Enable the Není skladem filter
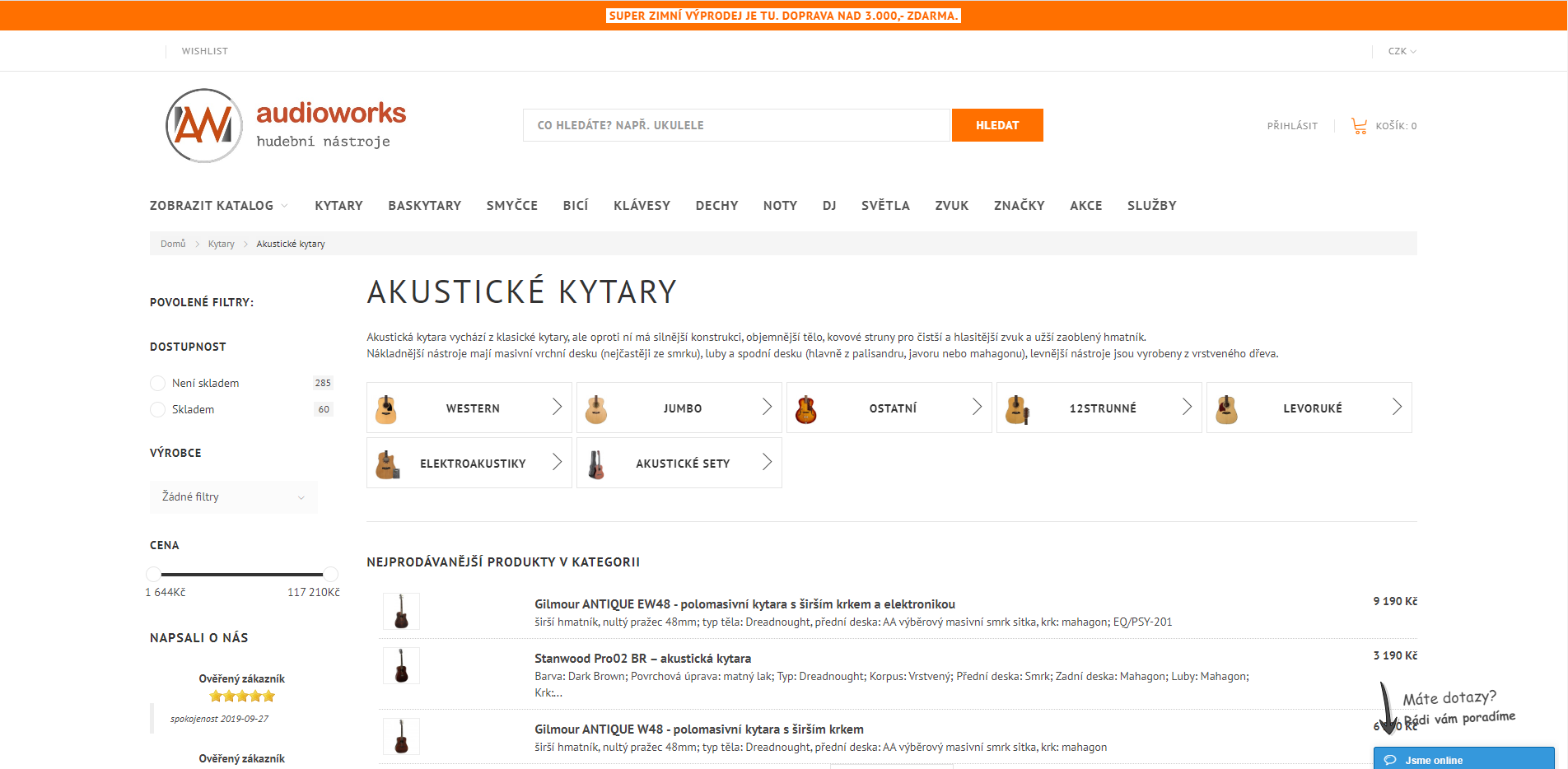The height and width of the screenshot is (769, 1568). click(x=158, y=383)
